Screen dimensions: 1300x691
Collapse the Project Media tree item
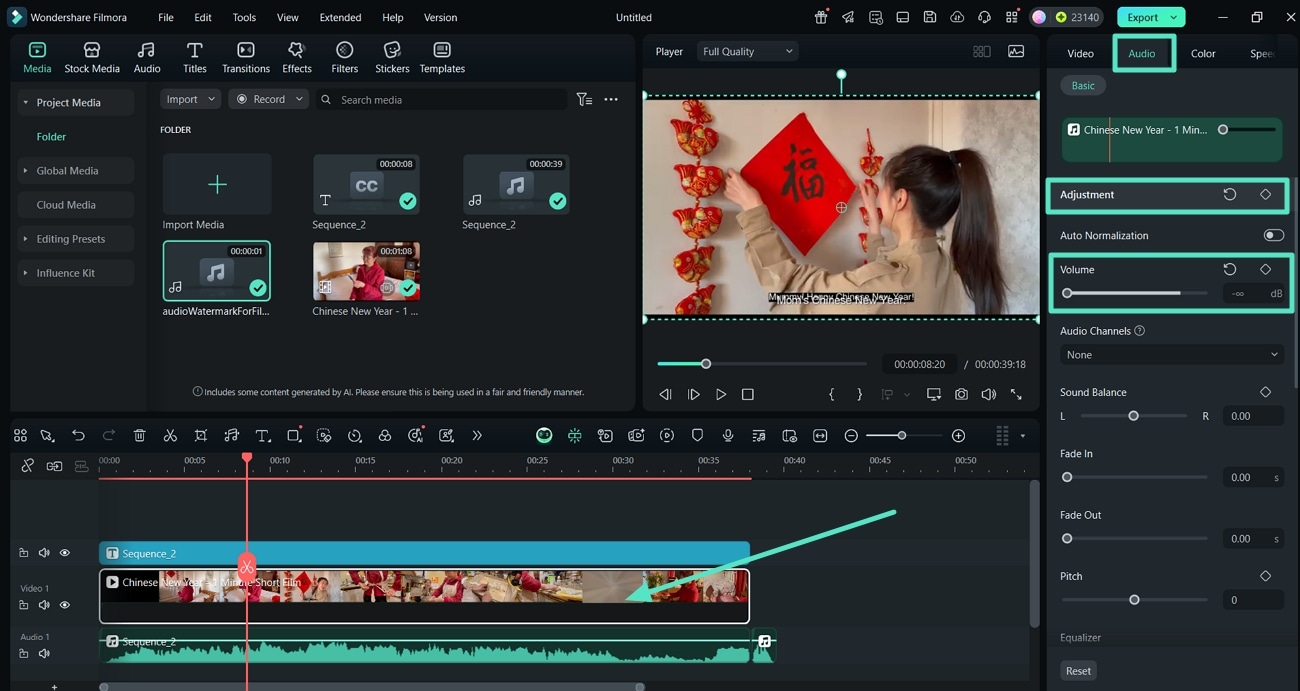click(x=26, y=102)
